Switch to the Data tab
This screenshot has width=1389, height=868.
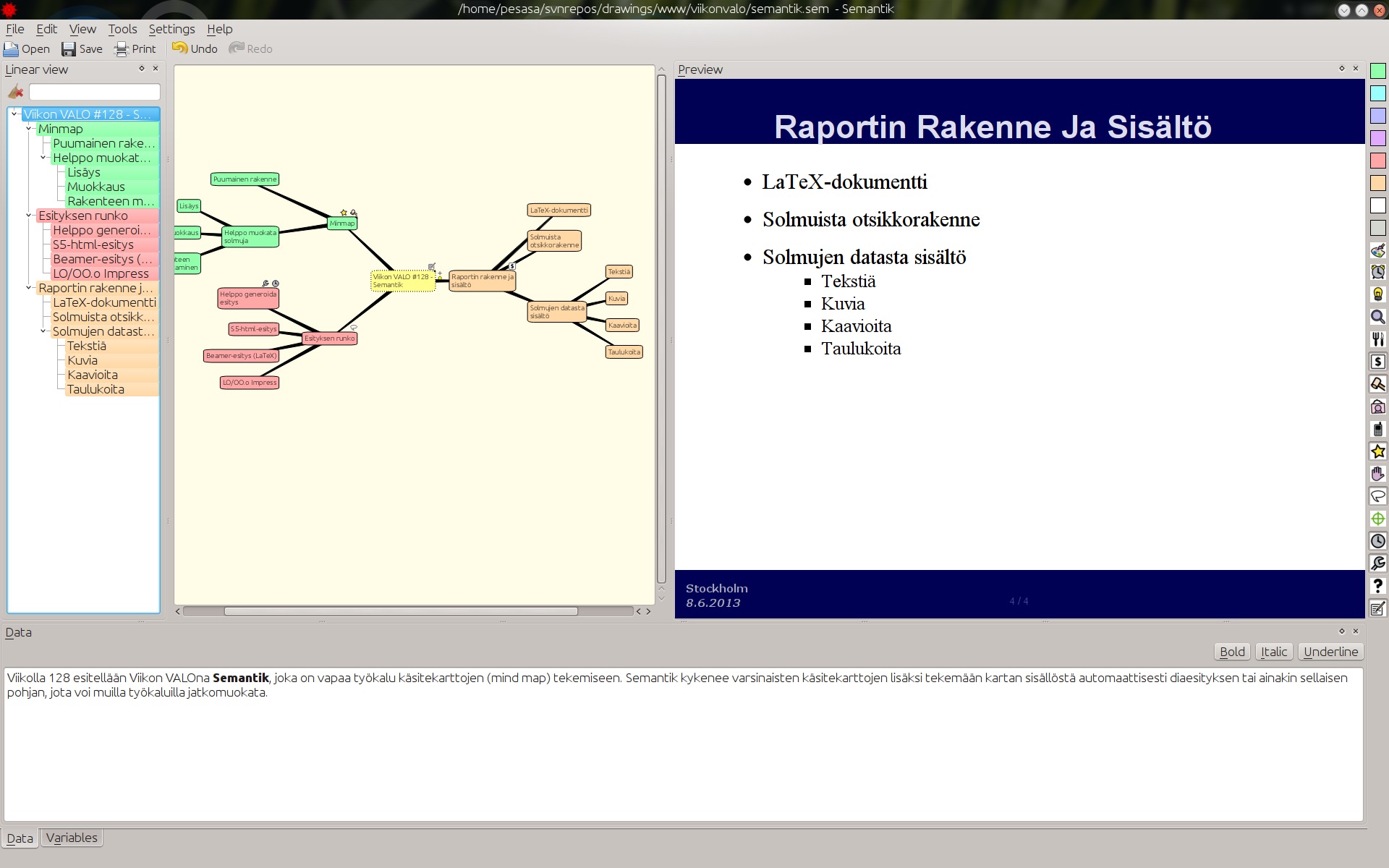click(20, 838)
